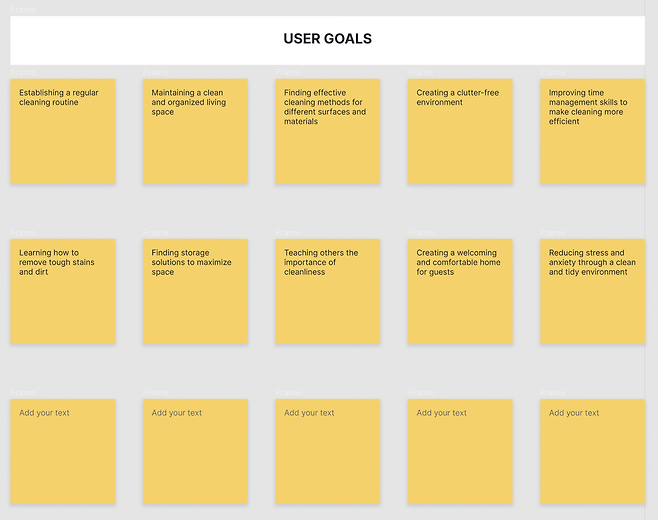658x520 pixels.
Task: Select the 'Reducing stress and anxiety' sticky note
Action: (592, 291)
